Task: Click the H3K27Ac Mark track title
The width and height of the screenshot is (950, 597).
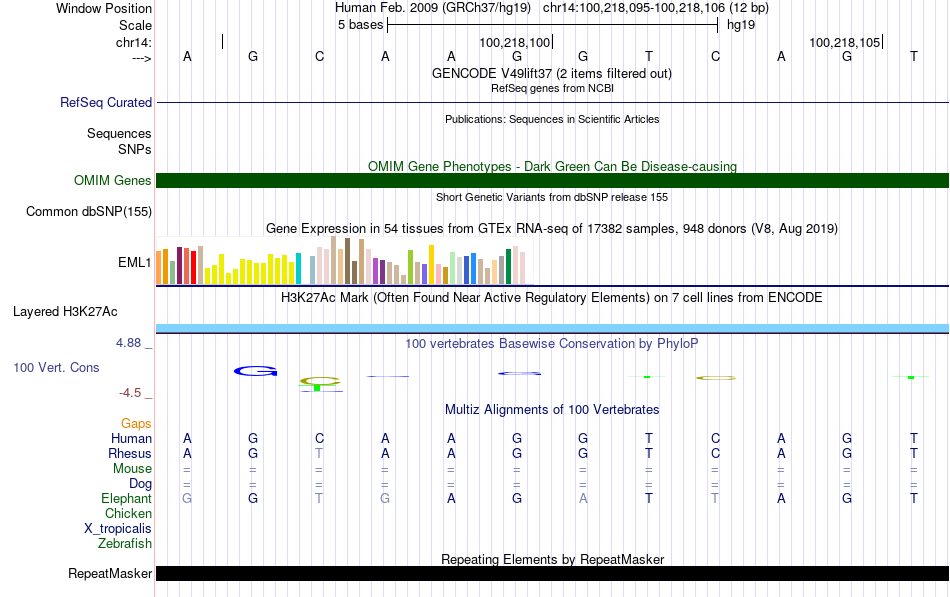Action: 552,298
